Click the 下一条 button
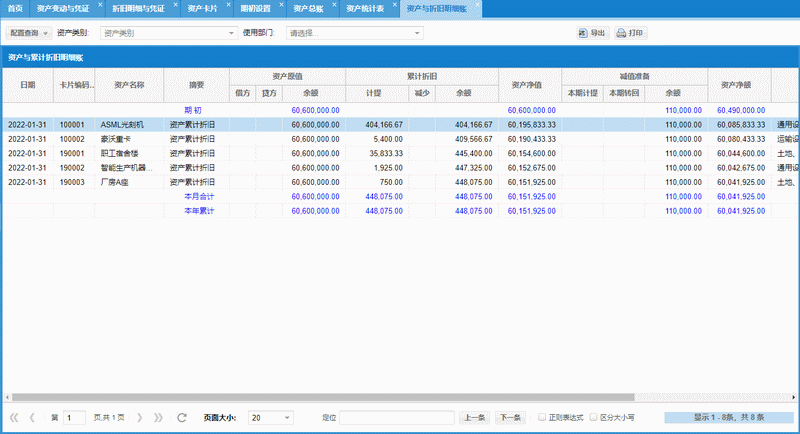The width and height of the screenshot is (800, 434). (510, 418)
